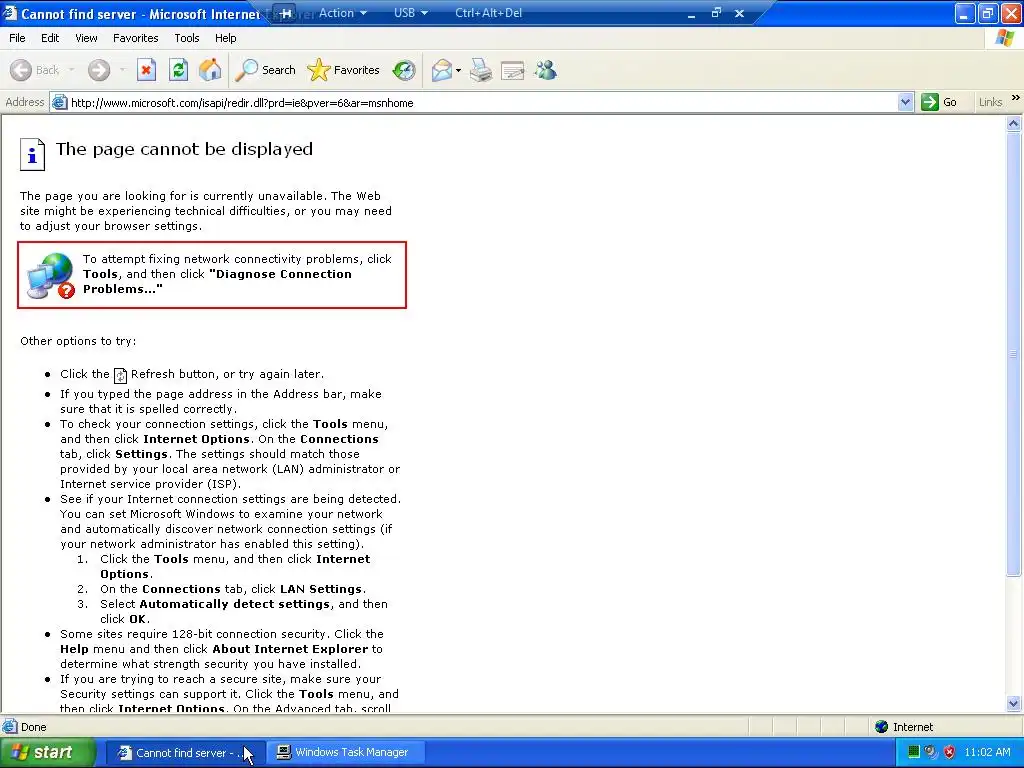The width and height of the screenshot is (1024, 768).
Task: Click bold 'Diagnose Connection Problems...' text
Action: coord(217,281)
